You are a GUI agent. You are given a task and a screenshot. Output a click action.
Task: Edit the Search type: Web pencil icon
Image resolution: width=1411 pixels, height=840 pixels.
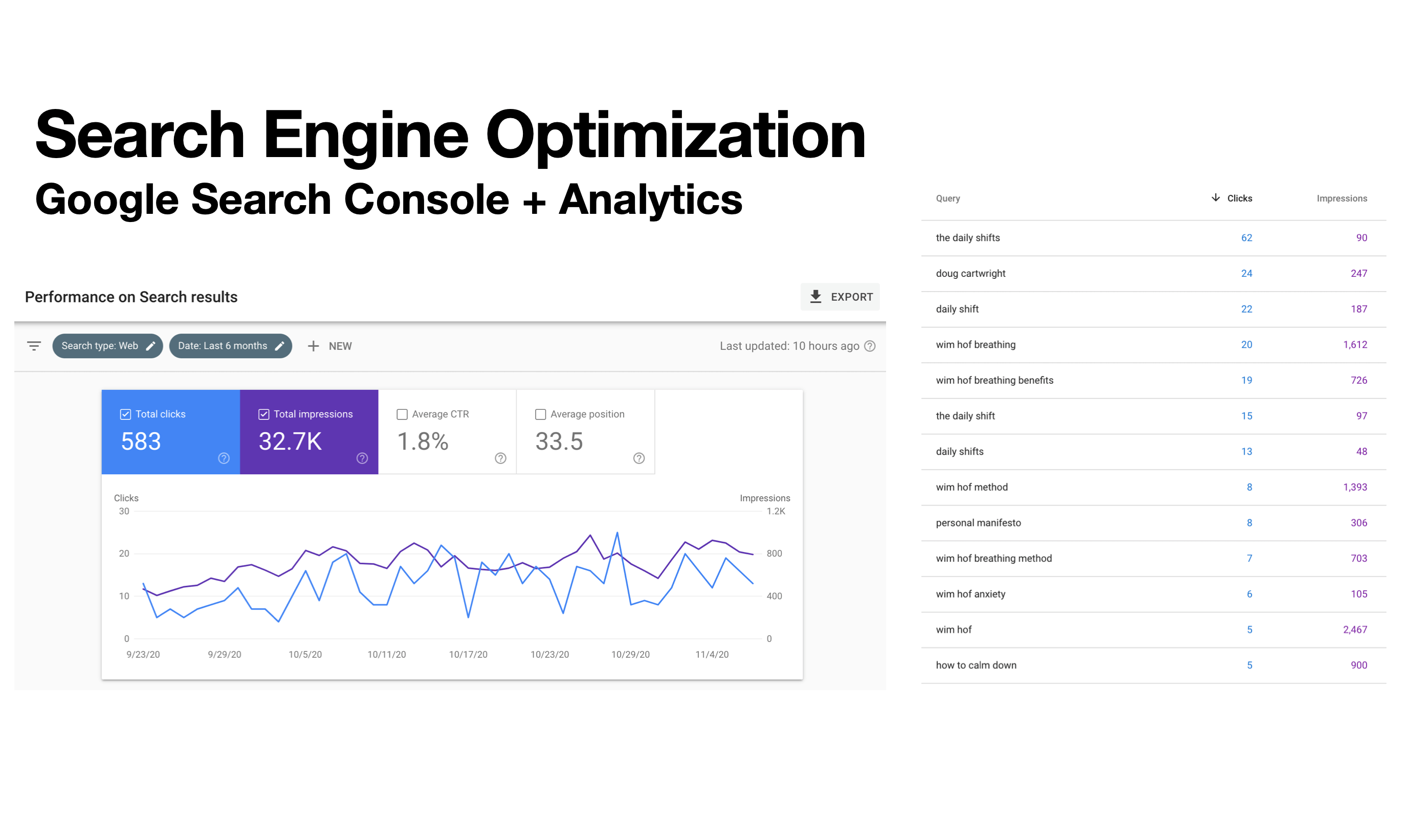tap(150, 346)
